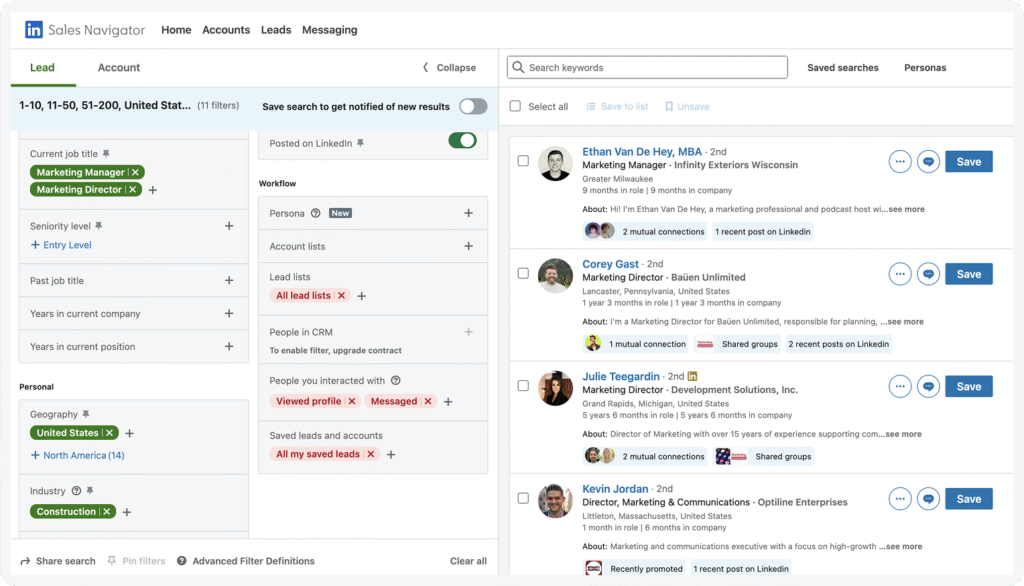Click message icon for Corey Gast
Viewport: 1024px width, 586px height.
[x=928, y=274]
